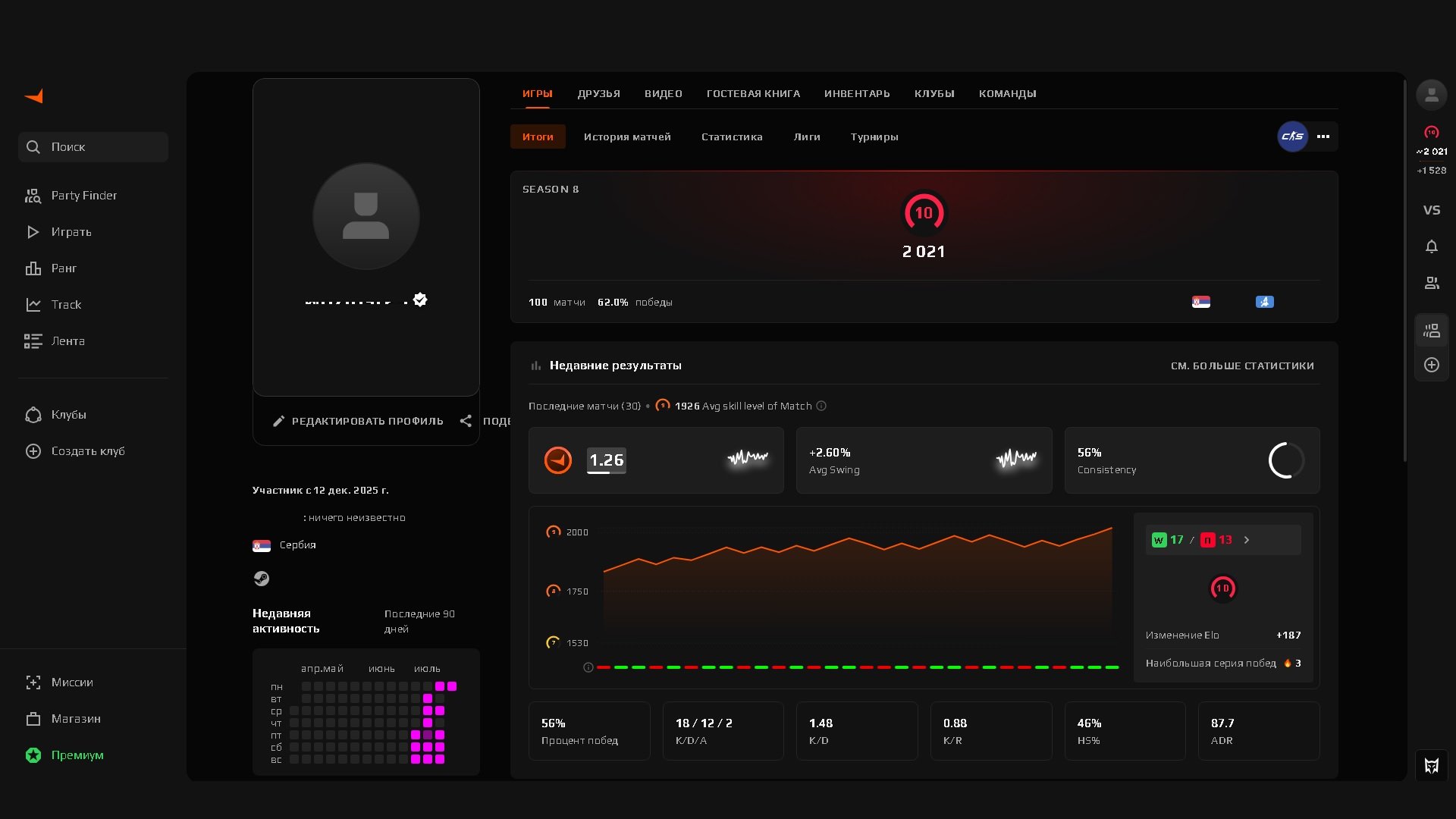Viewport: 1456px width, 819px height.
Task: Click the plus circle in right bar
Action: [x=1432, y=365]
